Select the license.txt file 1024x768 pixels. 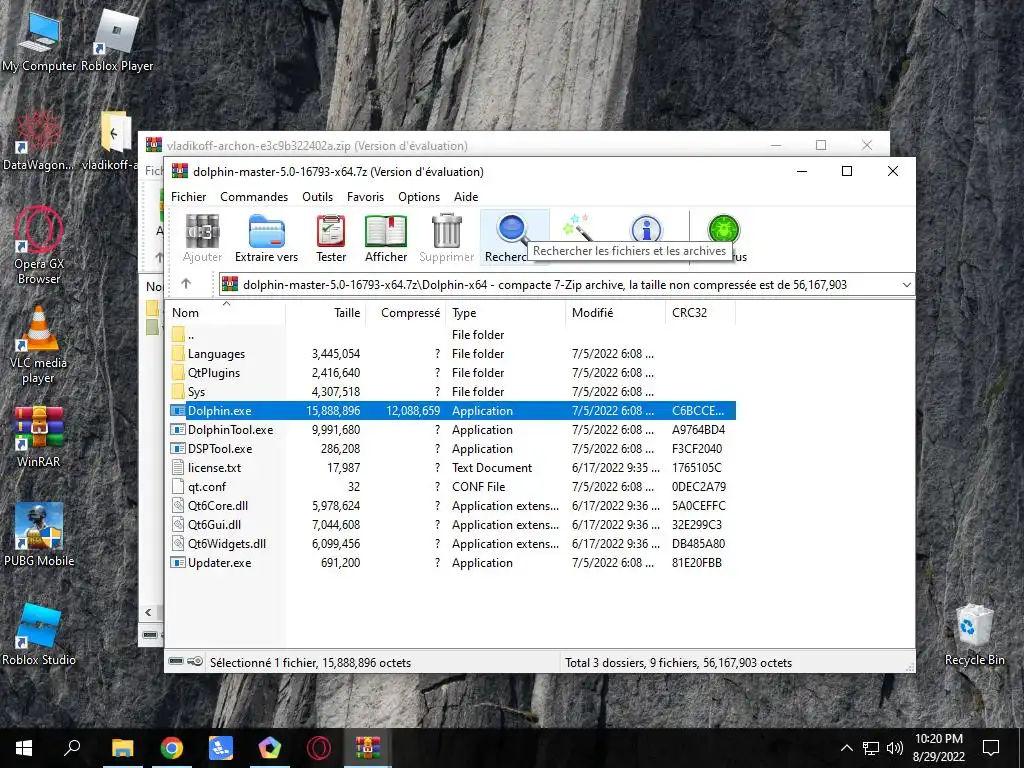pos(451,468)
